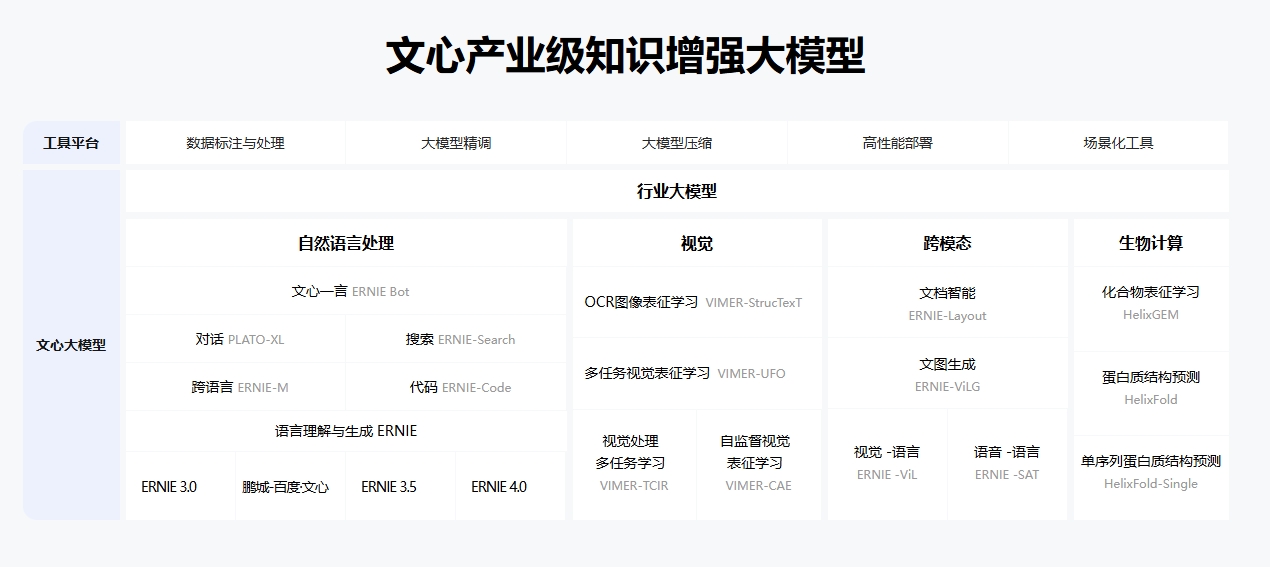The width and height of the screenshot is (1270, 567).
Task: Click the 高性能部署 tool cell
Action: pyautogui.click(x=898, y=143)
